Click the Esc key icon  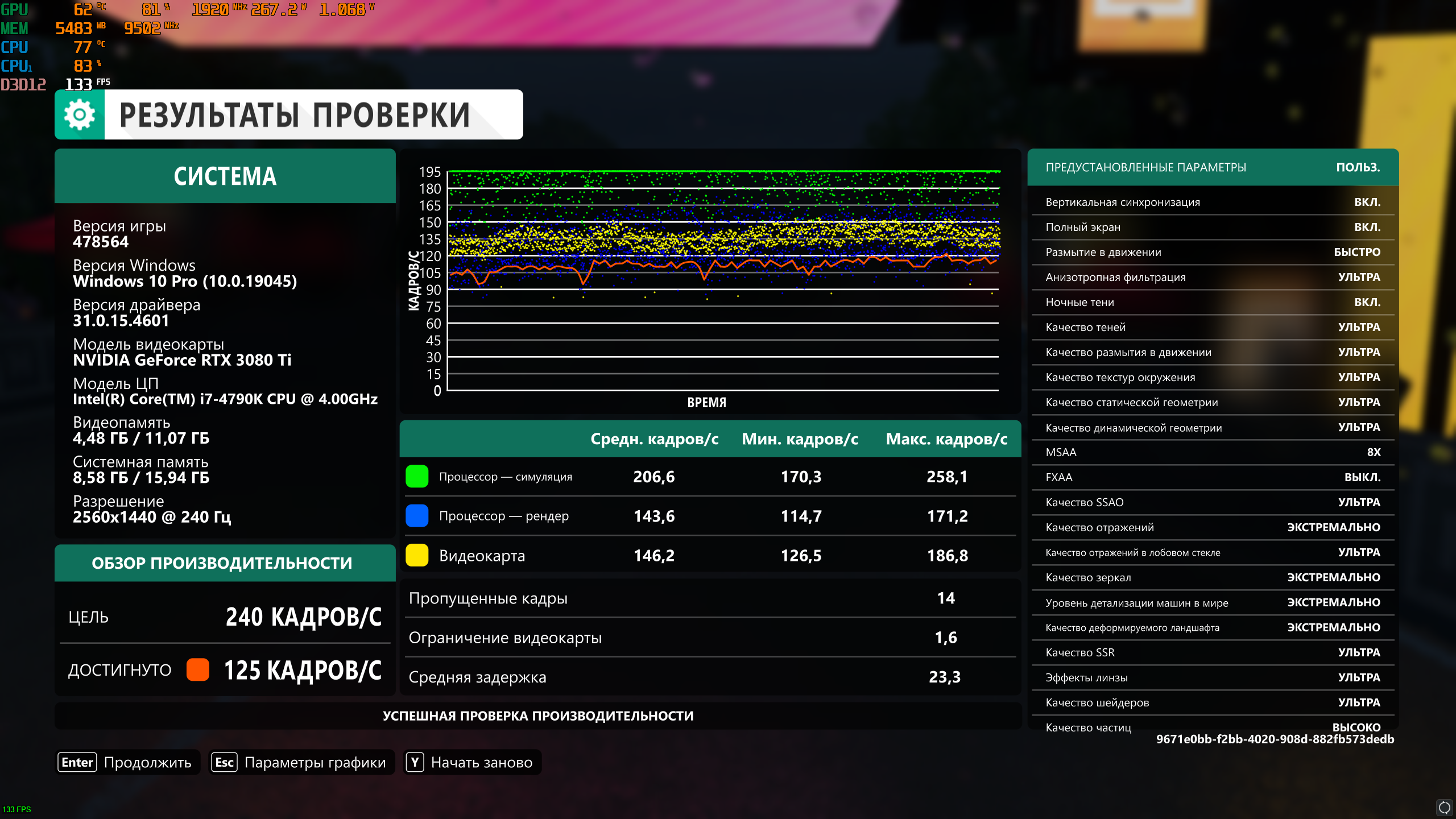224,762
